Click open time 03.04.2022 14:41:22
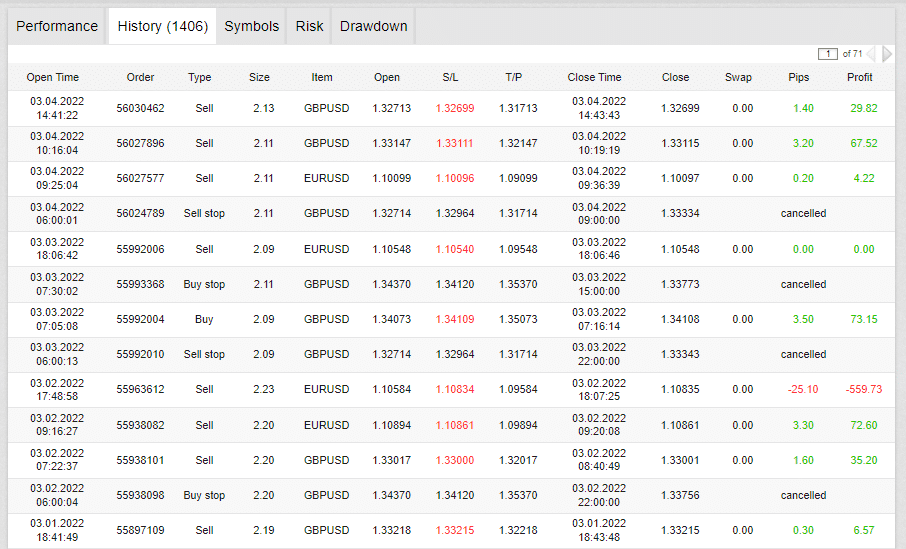This screenshot has height=549, width=906. pyautogui.click(x=57, y=108)
